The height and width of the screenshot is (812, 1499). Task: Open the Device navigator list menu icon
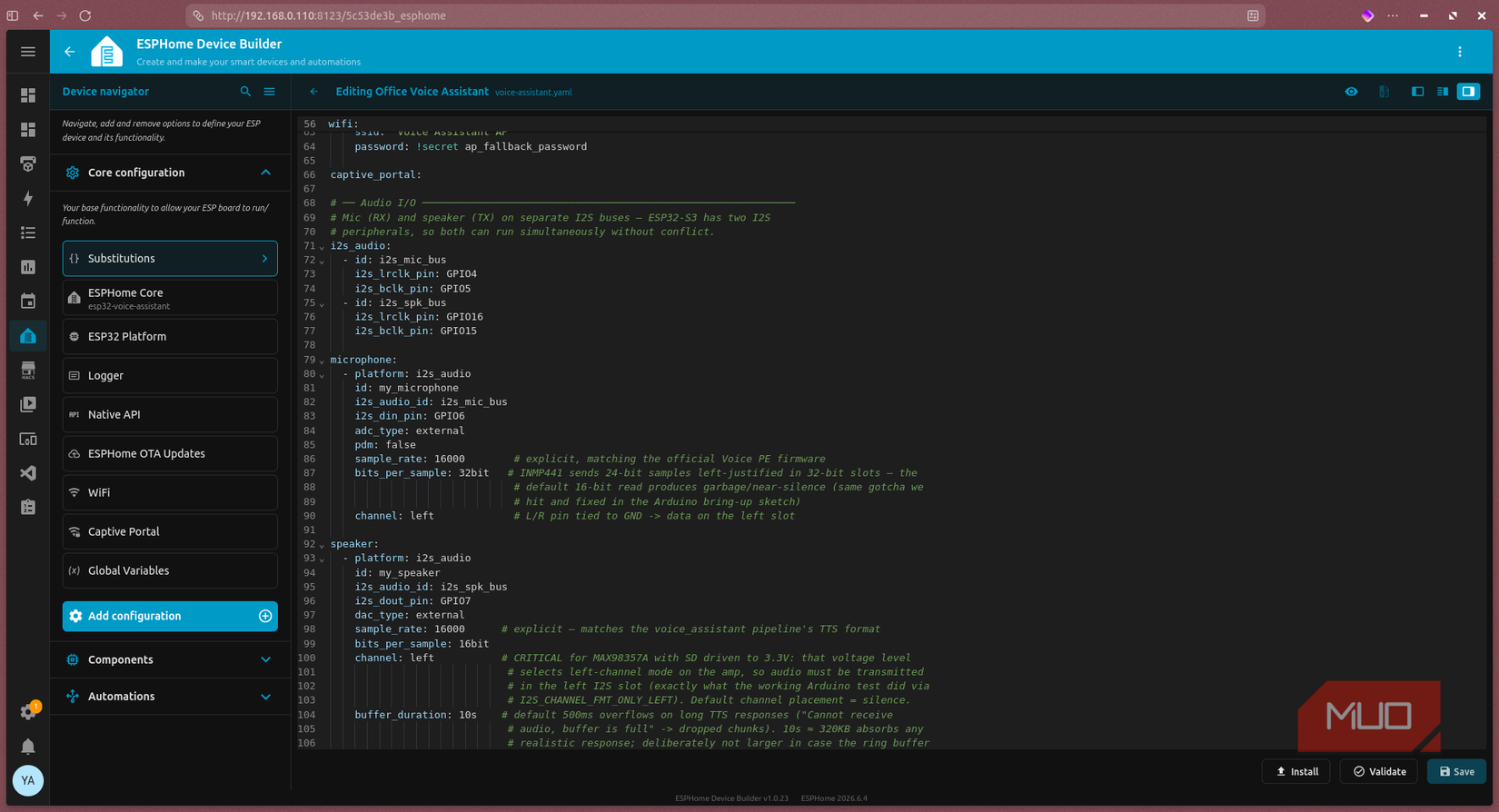click(270, 92)
